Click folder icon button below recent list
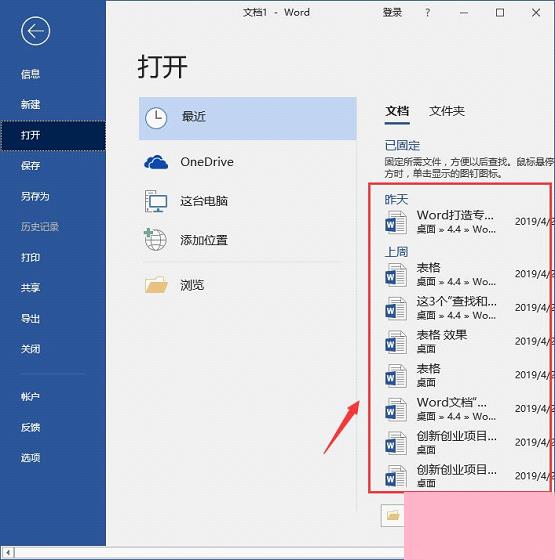 pos(393,515)
